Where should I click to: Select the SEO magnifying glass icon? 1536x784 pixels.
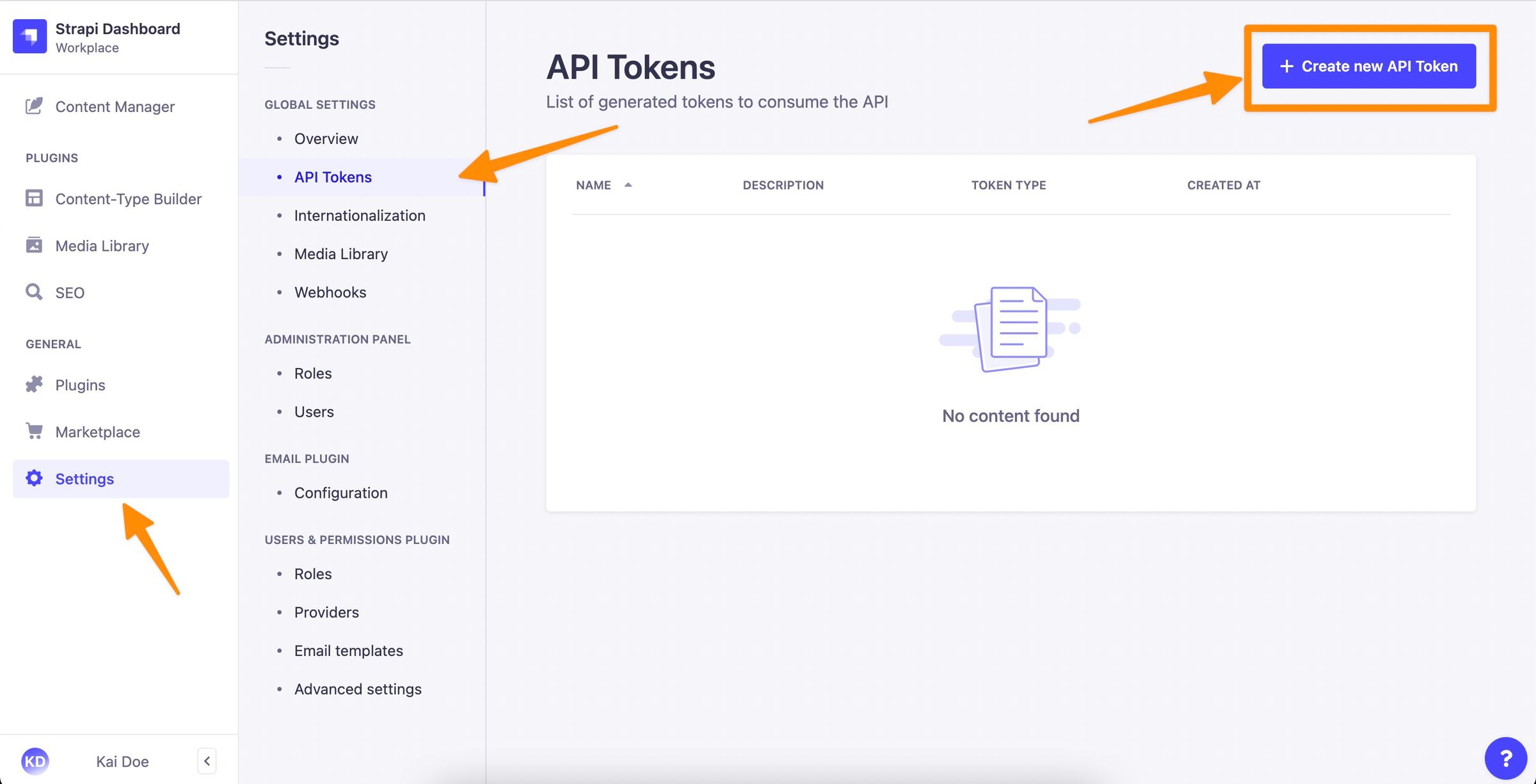34,292
